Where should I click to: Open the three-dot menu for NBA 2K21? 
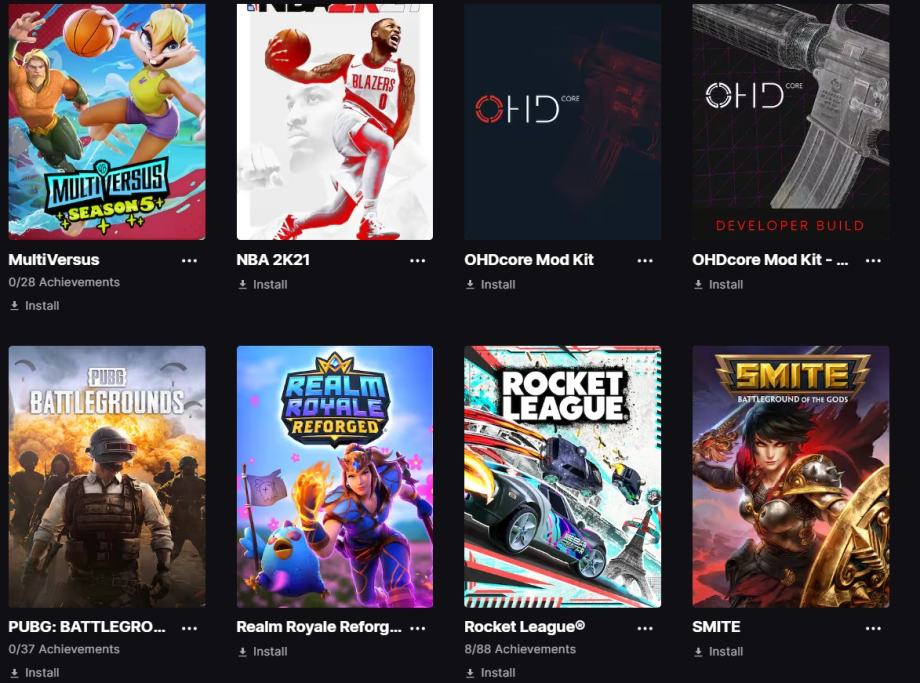417,261
